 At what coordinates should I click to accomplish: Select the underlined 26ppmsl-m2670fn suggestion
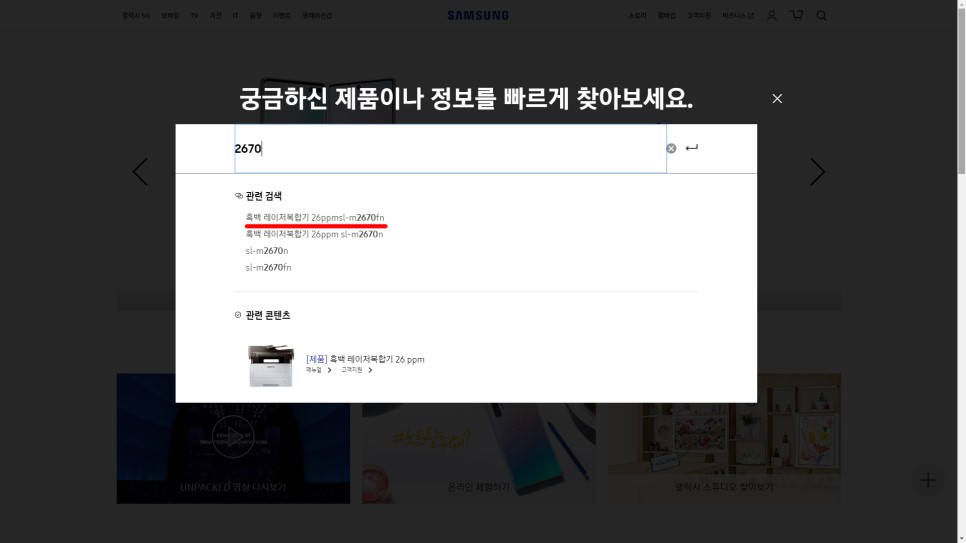tap(315, 218)
